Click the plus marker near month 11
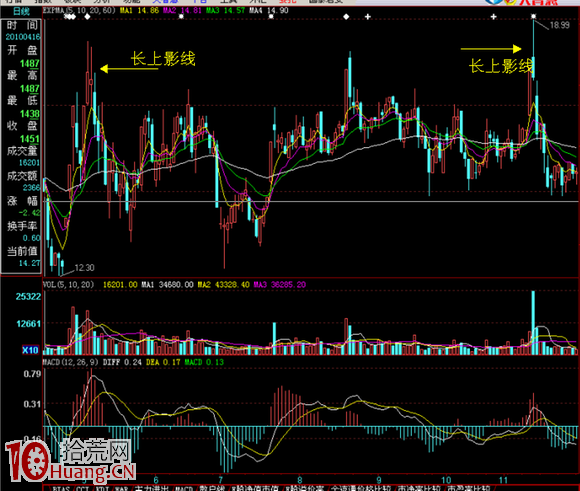 point(493,17)
